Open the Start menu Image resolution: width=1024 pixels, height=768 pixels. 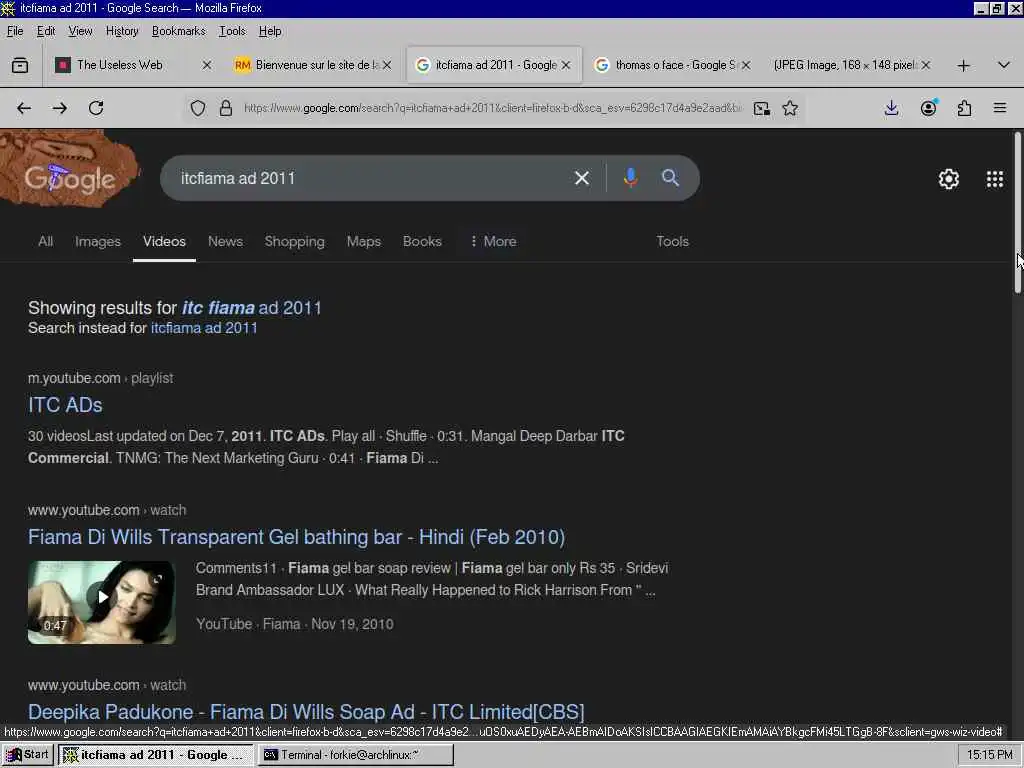click(27, 755)
